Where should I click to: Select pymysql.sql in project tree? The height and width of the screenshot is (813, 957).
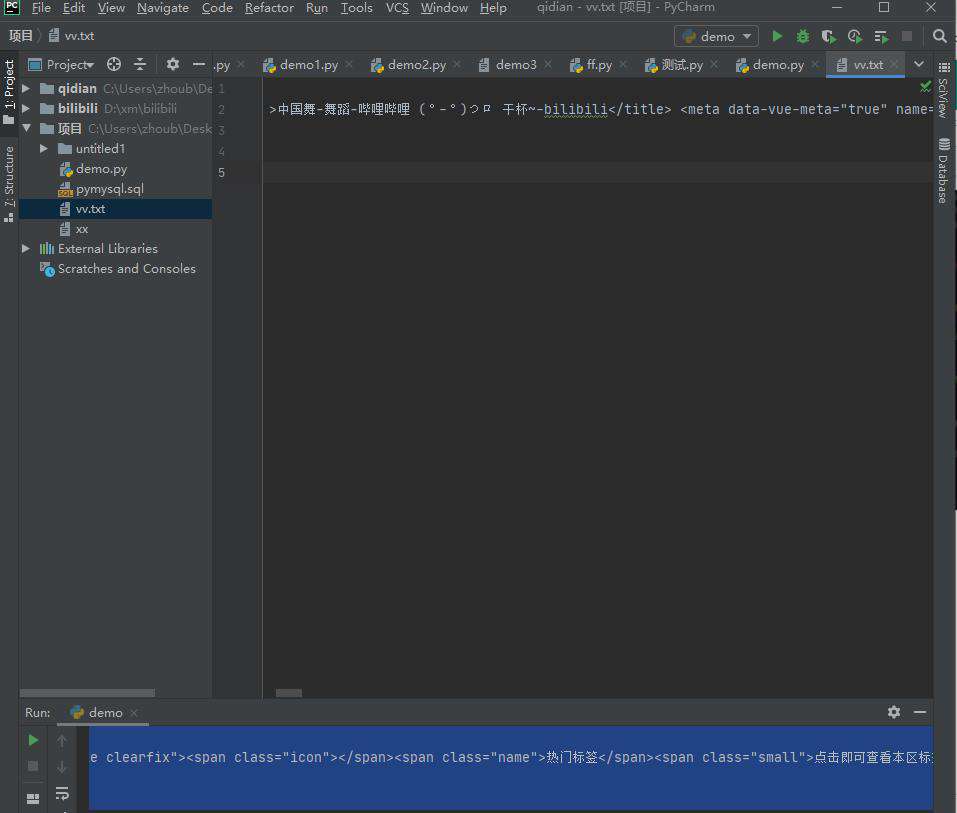click(109, 189)
